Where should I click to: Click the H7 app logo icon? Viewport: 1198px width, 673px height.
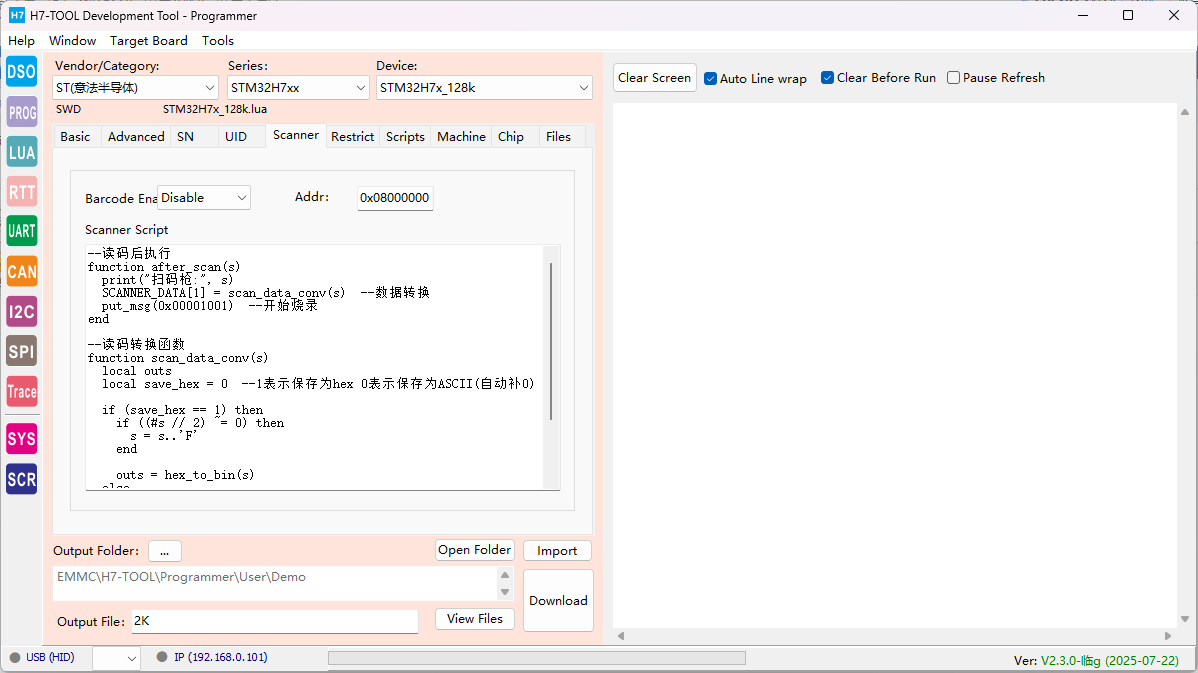(16, 15)
